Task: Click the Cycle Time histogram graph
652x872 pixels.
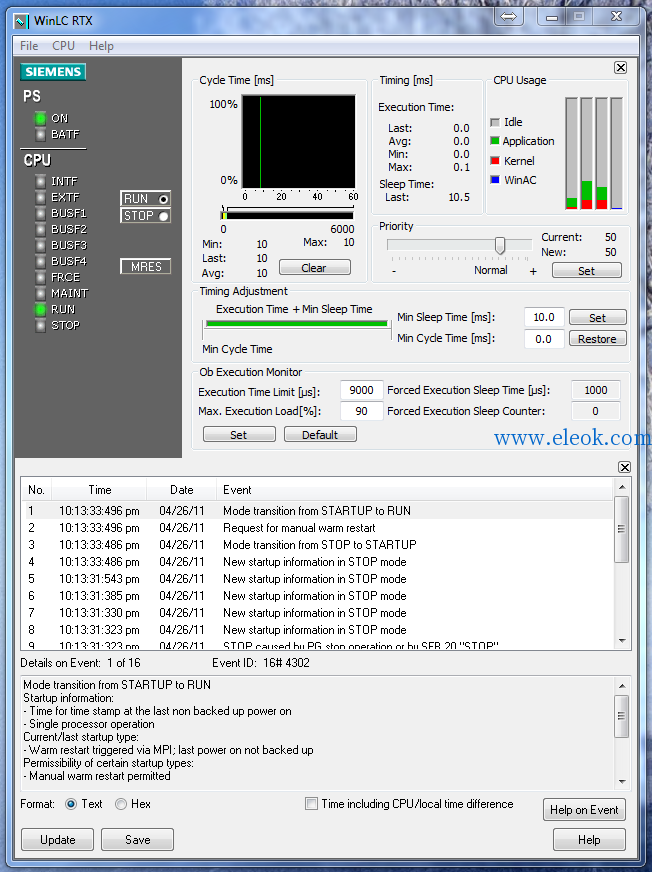Action: click(299, 142)
